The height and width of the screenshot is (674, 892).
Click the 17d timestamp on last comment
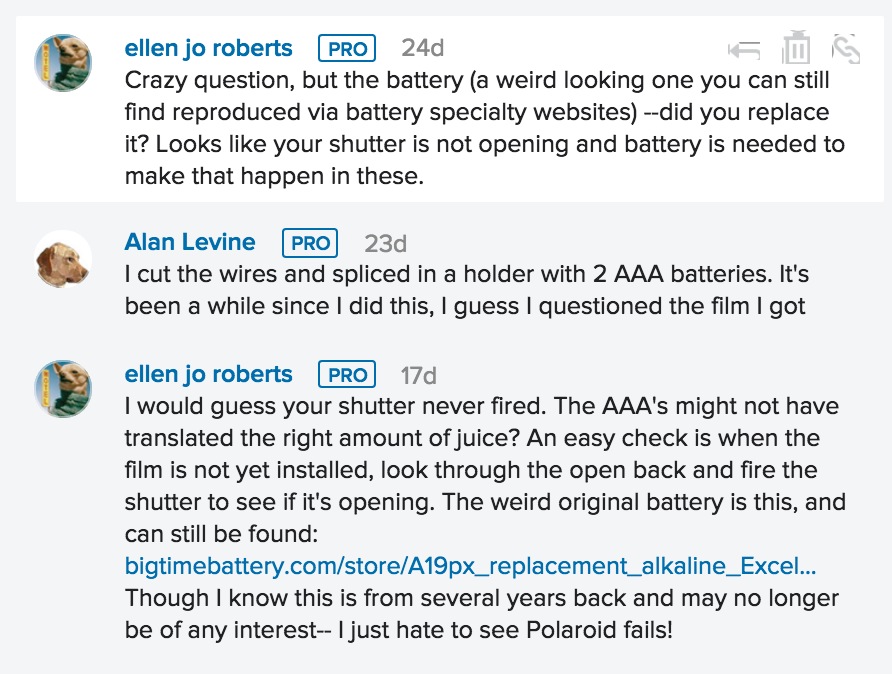click(x=419, y=375)
